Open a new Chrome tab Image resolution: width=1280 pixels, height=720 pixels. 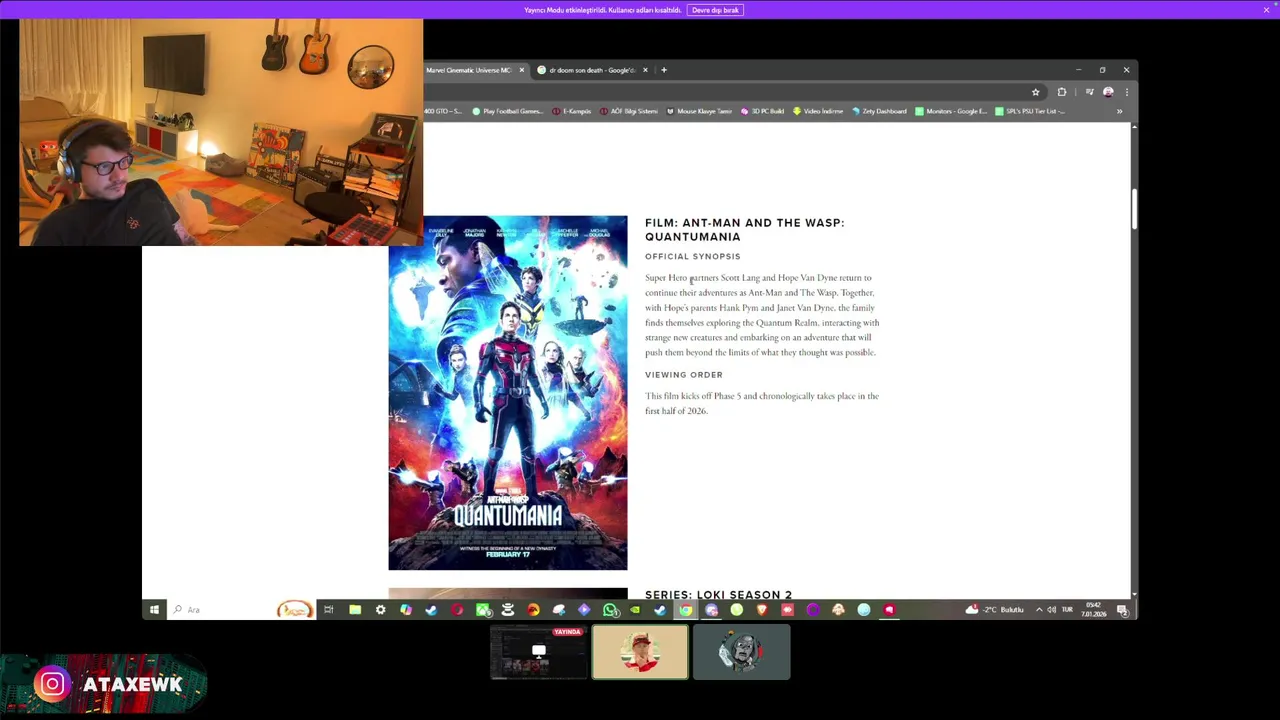[664, 70]
